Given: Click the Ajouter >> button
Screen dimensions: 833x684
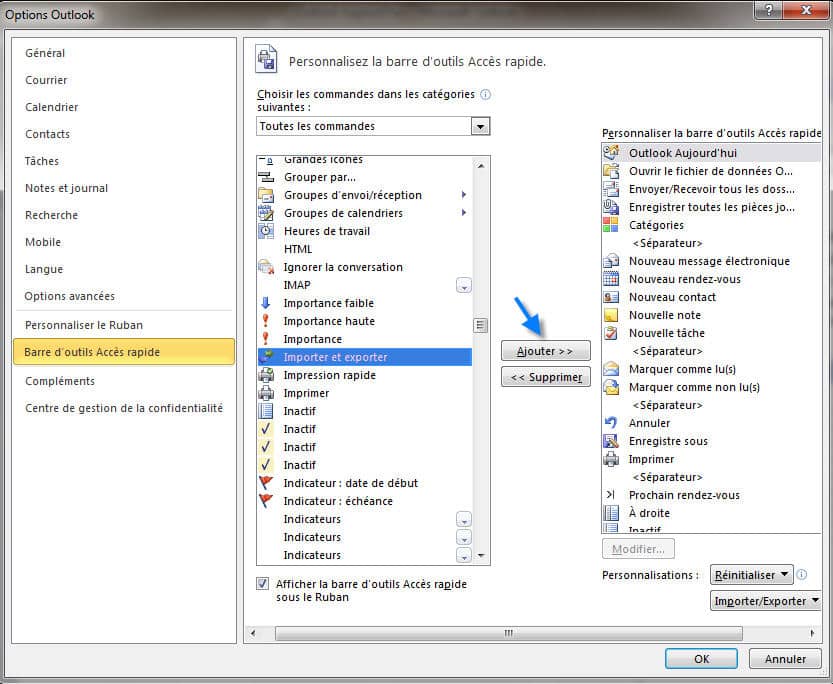Looking at the screenshot, I should tap(545, 351).
